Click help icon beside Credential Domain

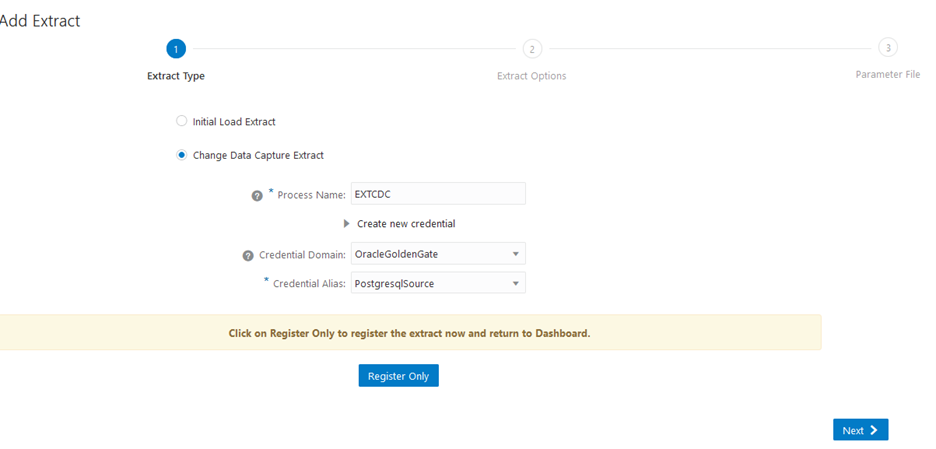pos(248,255)
